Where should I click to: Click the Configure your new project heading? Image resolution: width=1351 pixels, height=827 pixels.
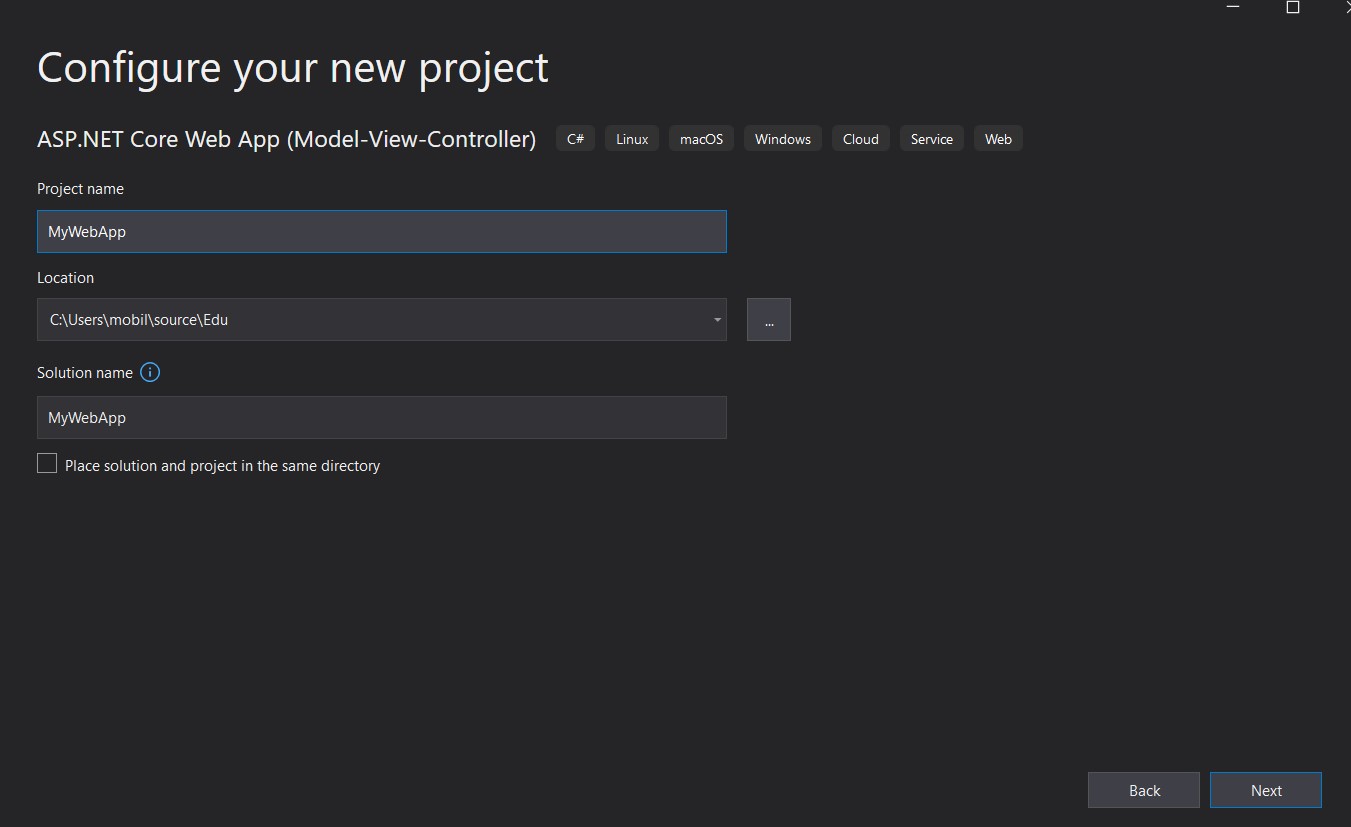[293, 67]
